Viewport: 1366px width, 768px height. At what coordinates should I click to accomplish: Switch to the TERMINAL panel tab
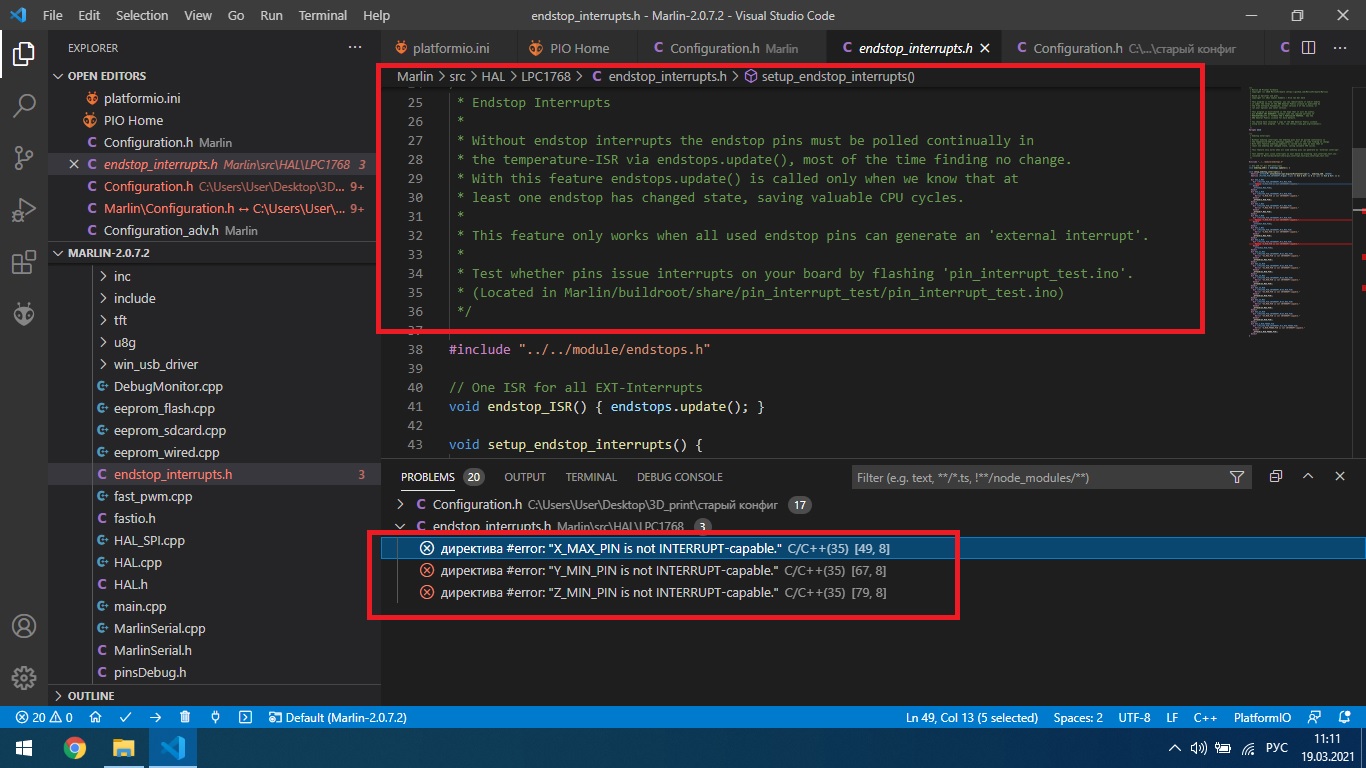591,477
